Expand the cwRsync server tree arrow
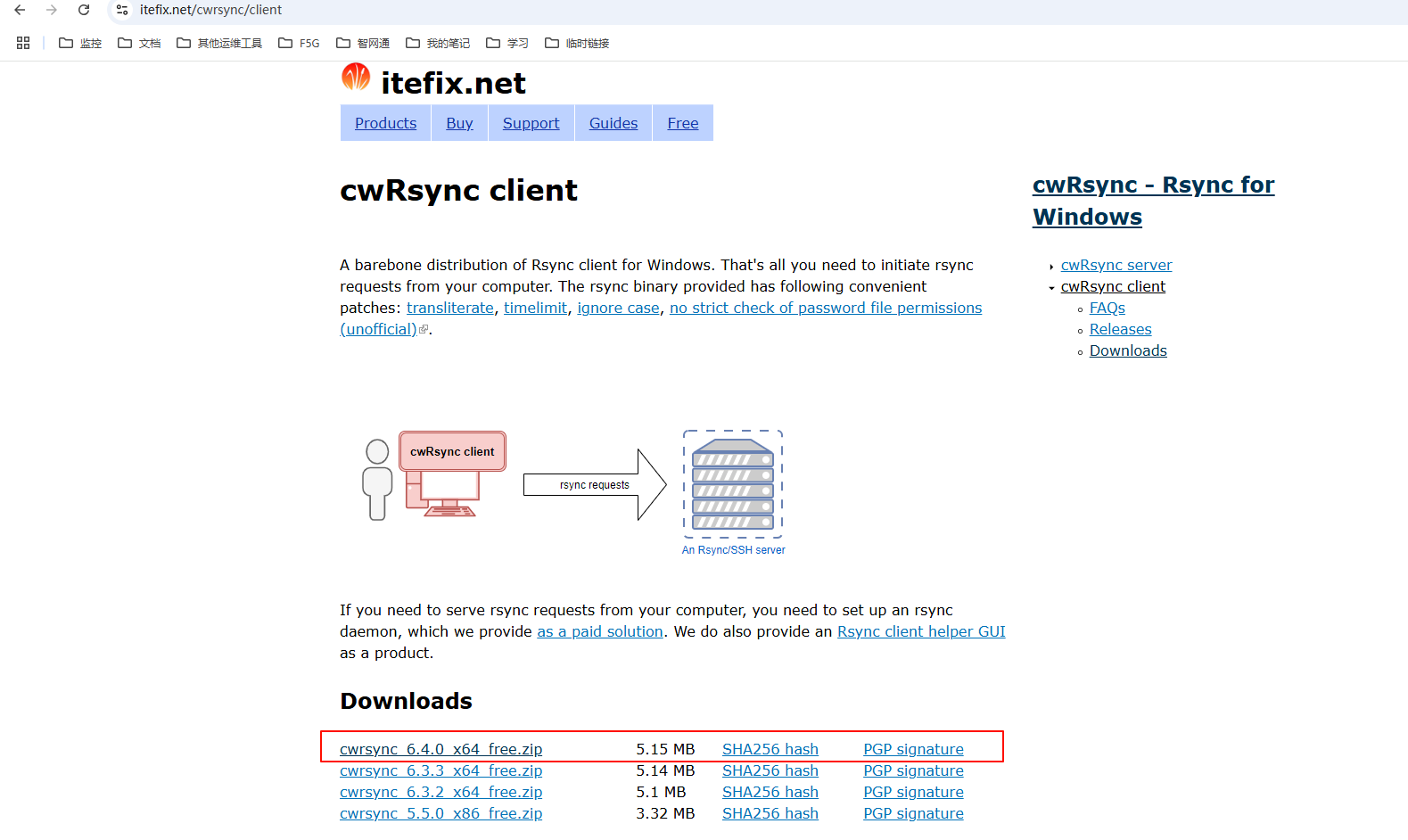Image resolution: width=1408 pixels, height=840 pixels. click(1051, 267)
